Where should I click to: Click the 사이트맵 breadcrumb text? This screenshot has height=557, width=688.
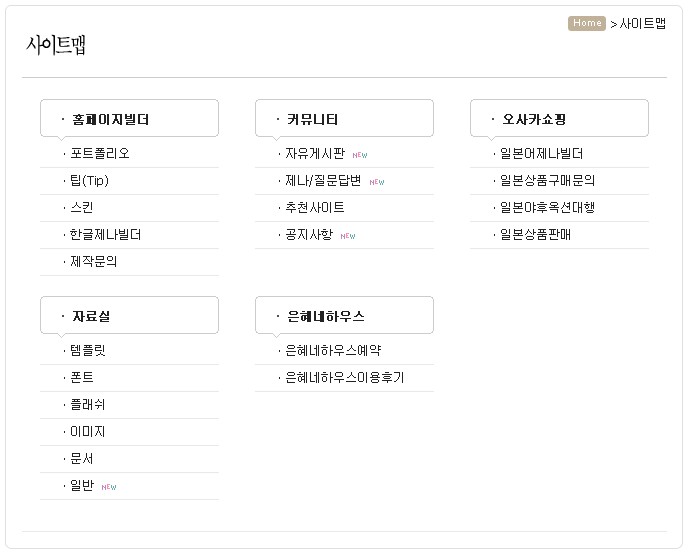tap(643, 23)
